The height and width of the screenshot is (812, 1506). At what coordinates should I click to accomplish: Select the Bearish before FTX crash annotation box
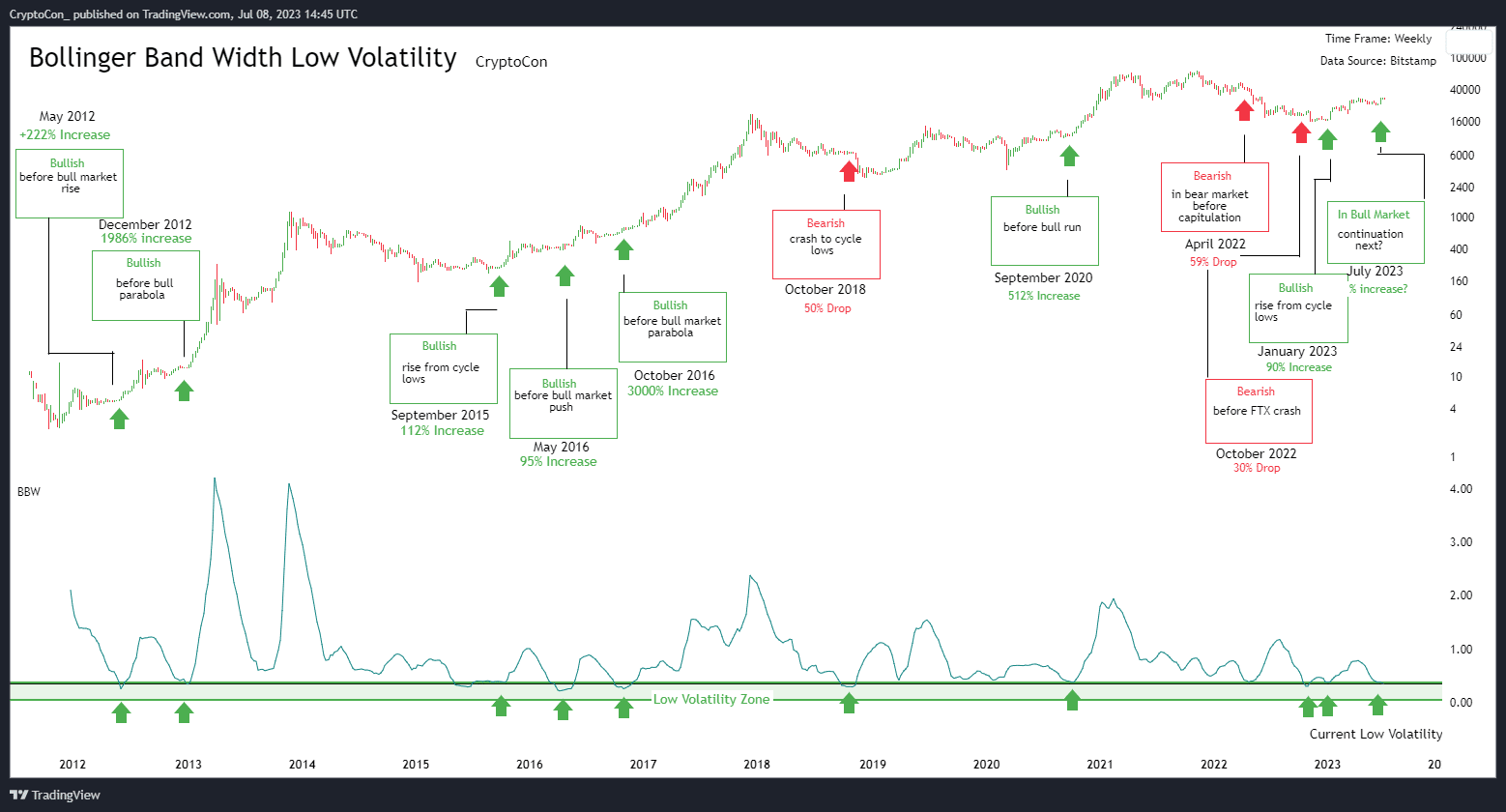(x=1259, y=411)
